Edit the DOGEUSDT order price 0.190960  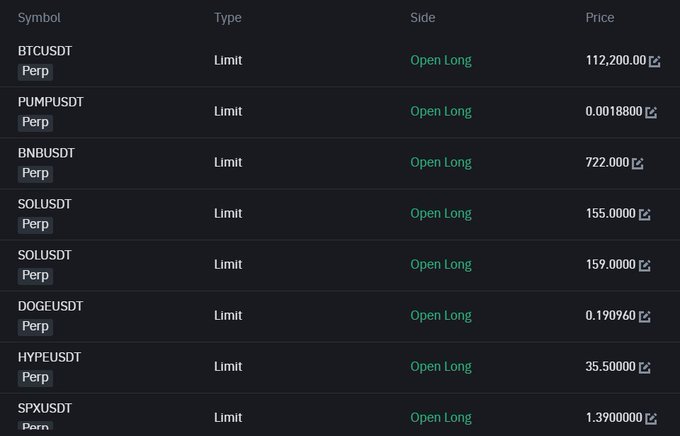point(644,316)
